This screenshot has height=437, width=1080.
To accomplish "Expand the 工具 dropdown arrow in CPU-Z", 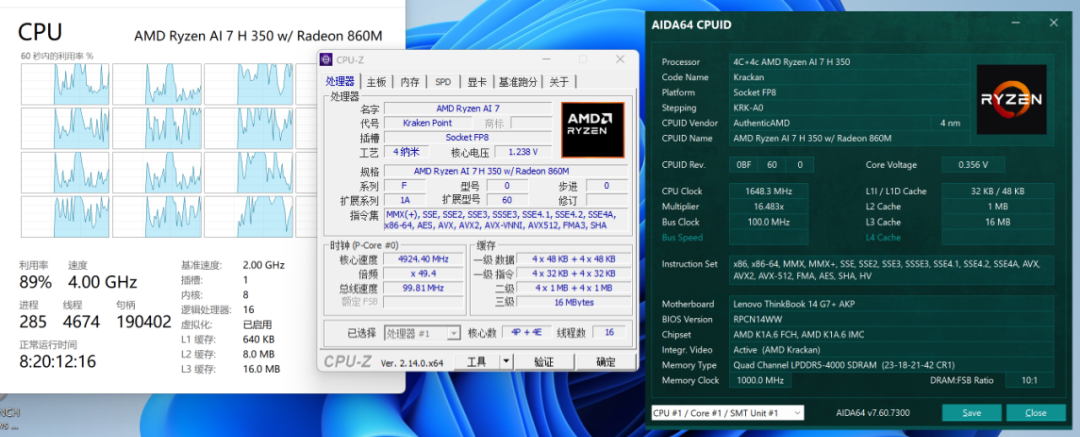I will coord(506,362).
